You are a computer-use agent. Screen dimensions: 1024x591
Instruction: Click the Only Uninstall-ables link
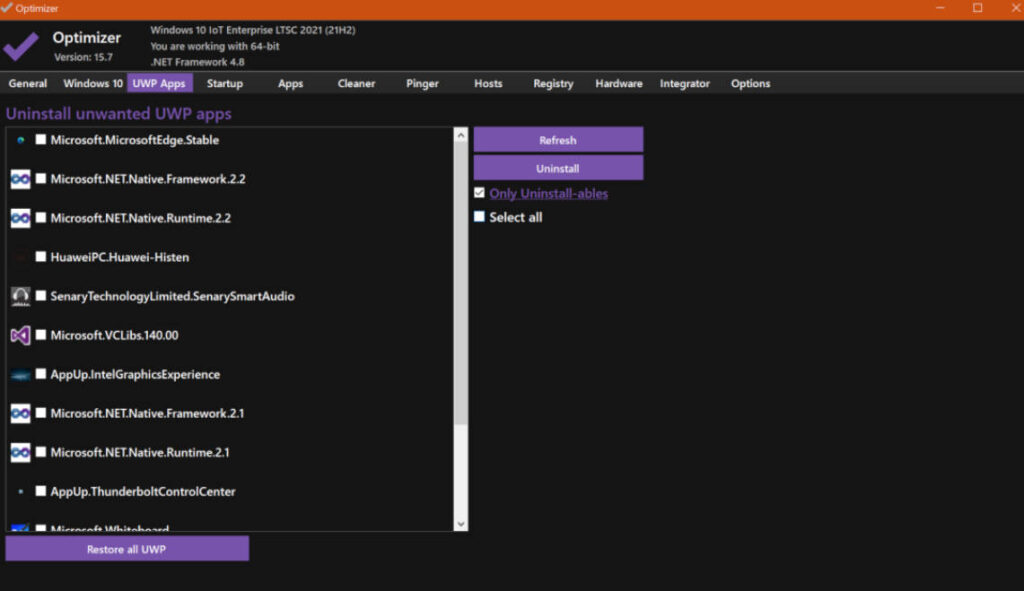click(549, 193)
